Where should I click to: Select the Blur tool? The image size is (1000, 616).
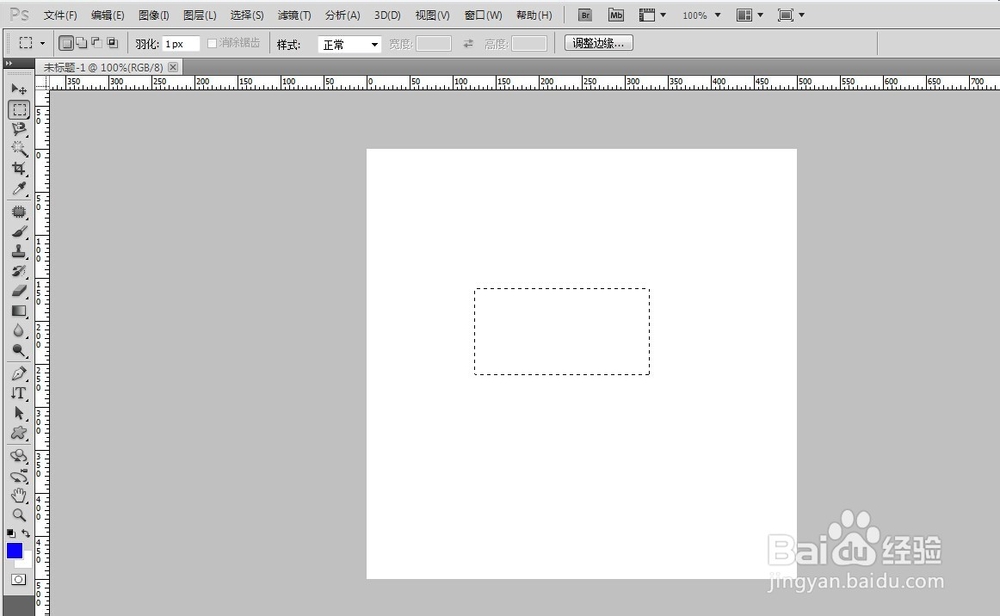click(x=19, y=330)
